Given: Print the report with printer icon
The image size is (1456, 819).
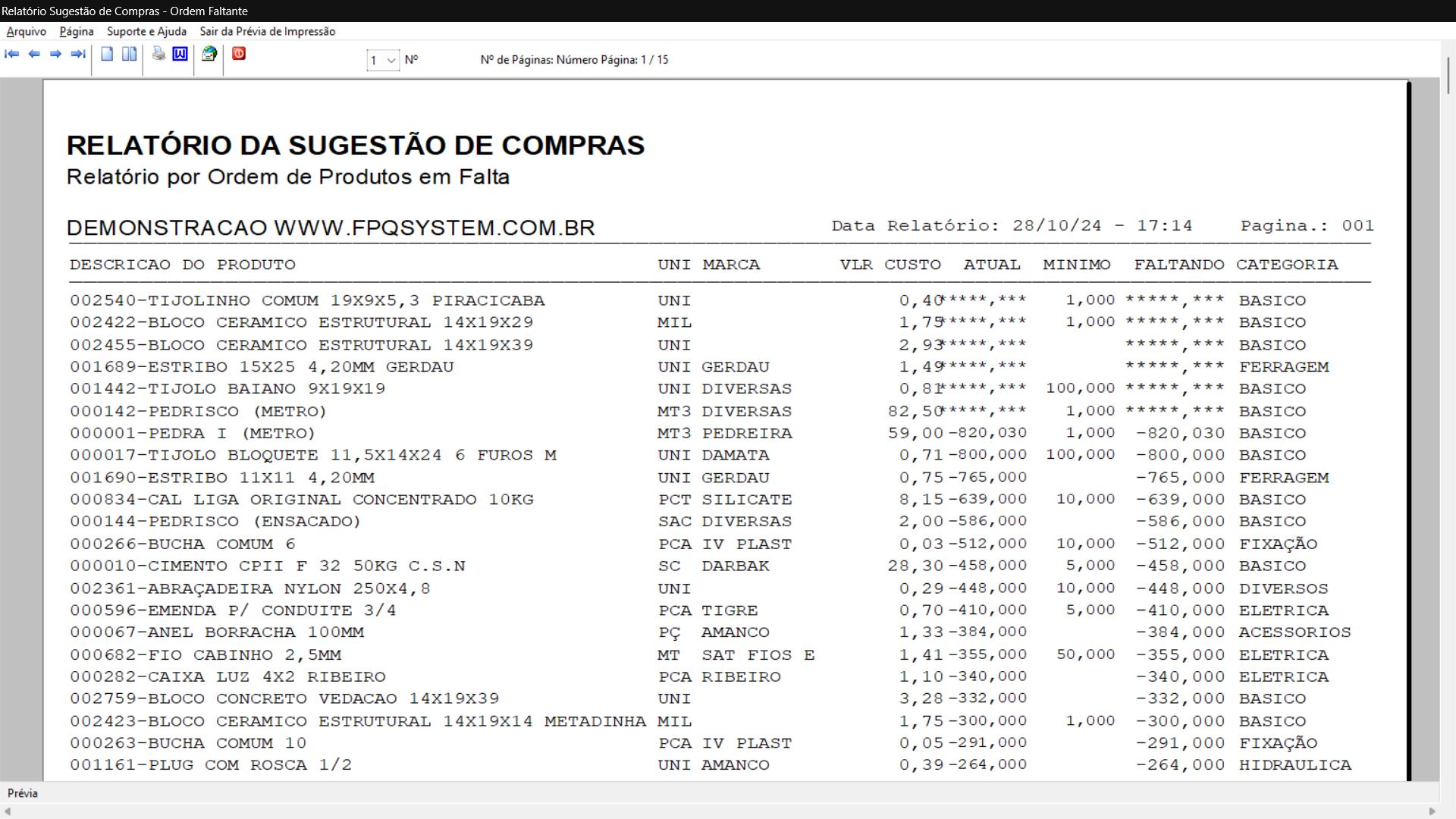Looking at the screenshot, I should coord(158,54).
